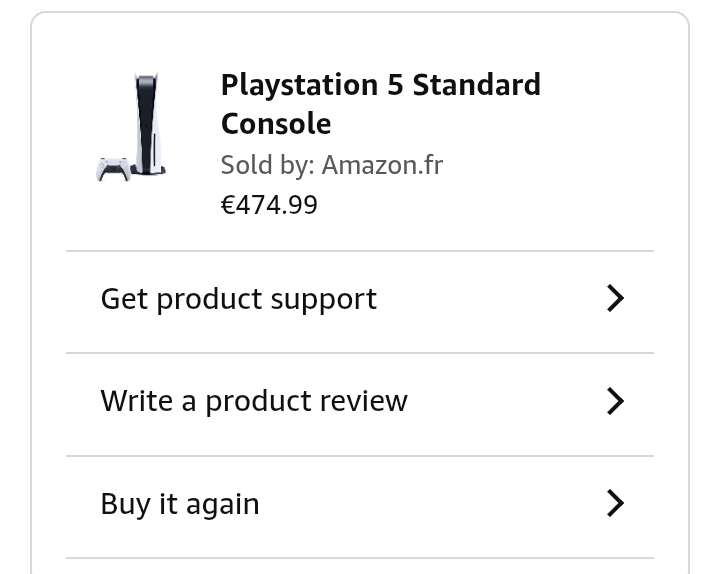Screen dimensions: 713x574
Task: Tap the word "Write" in the review row
Action: point(136,401)
